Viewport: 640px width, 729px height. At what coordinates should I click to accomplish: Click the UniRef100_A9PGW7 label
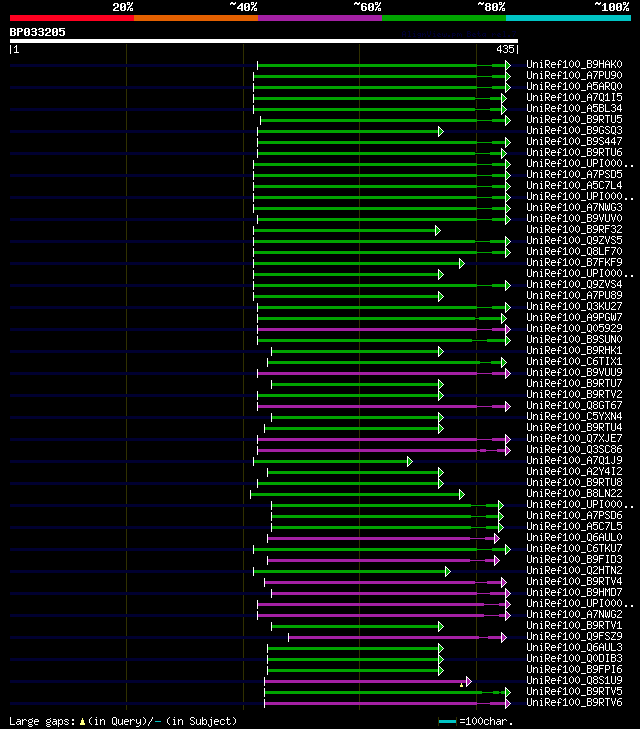574,318
